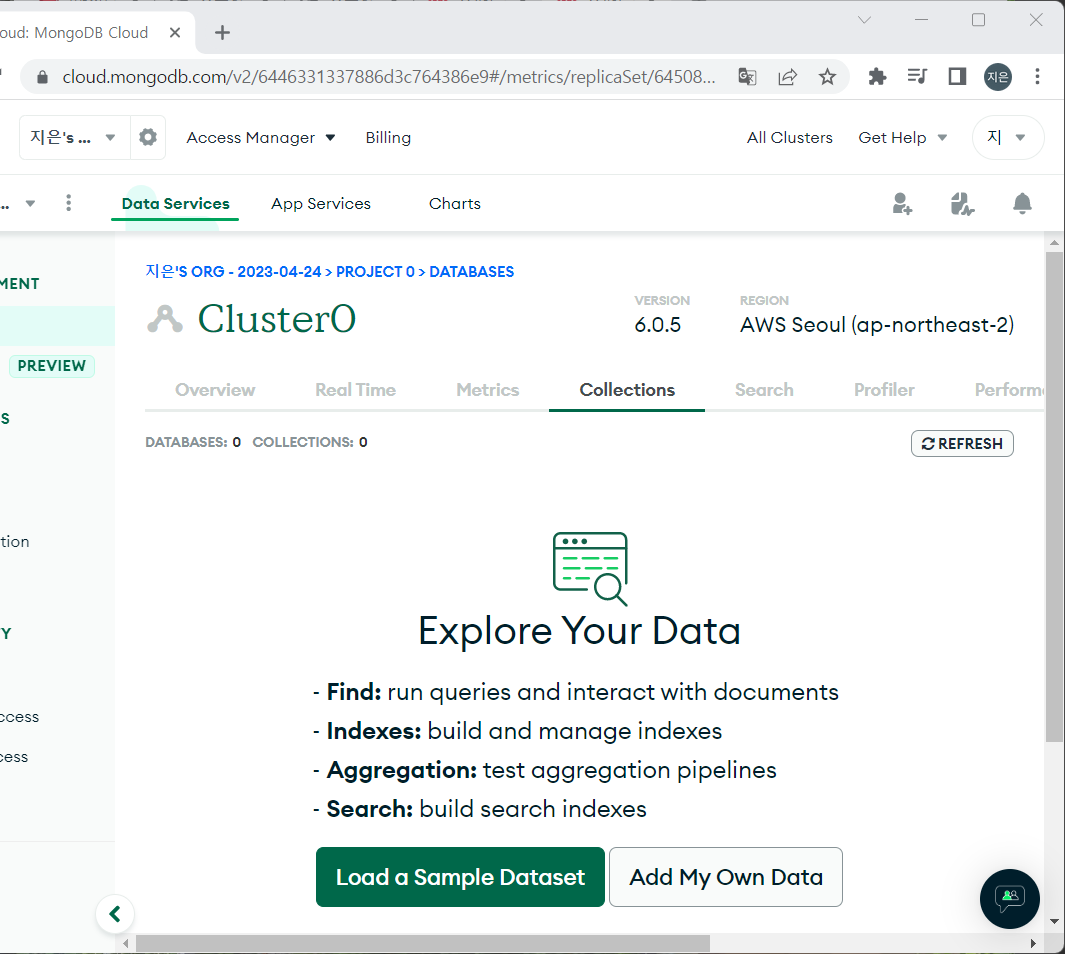Expand the Access Manager dropdown
Viewport: 1065px width, 954px height.
(261, 138)
